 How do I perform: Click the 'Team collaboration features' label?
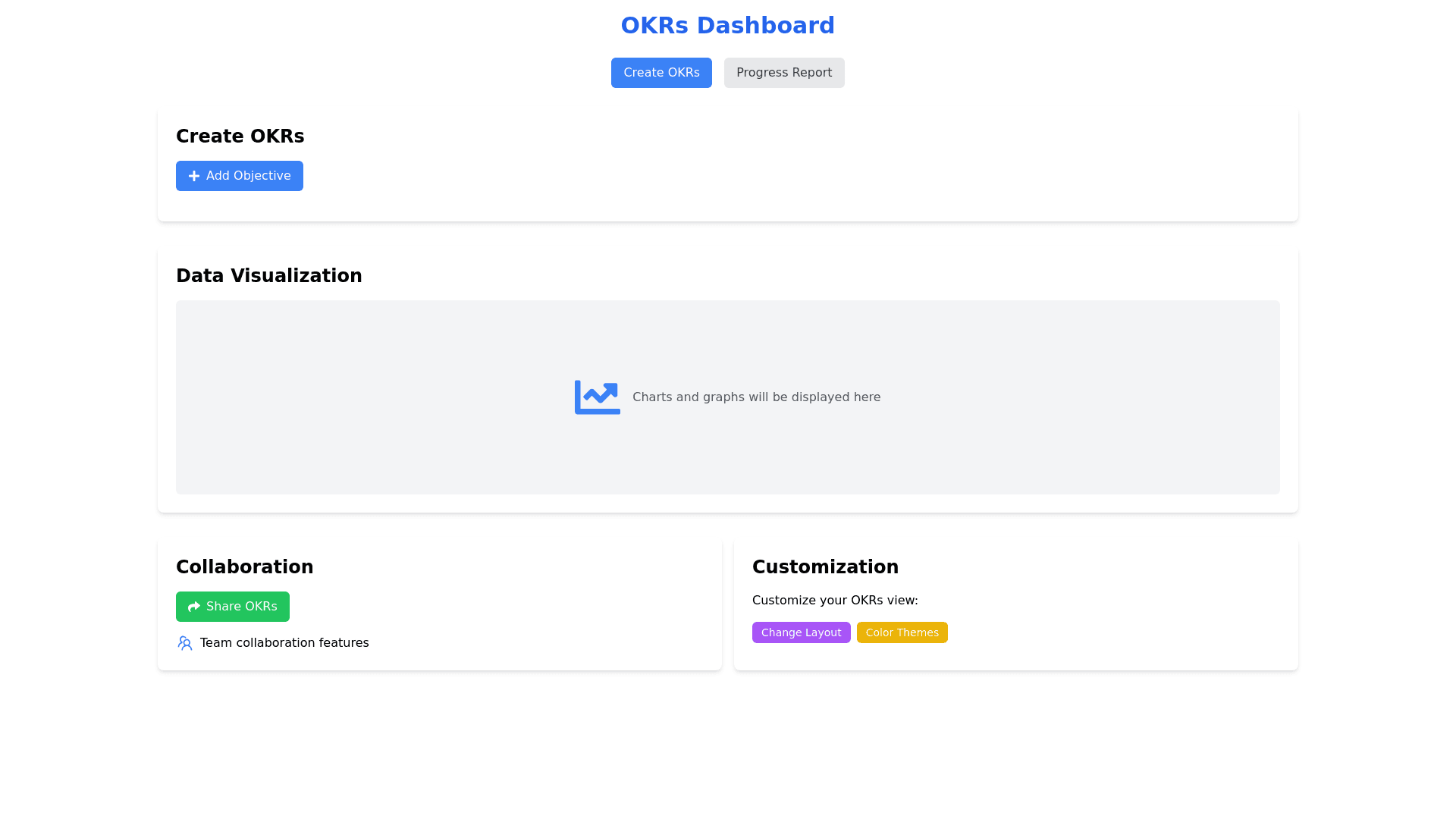coord(284,643)
